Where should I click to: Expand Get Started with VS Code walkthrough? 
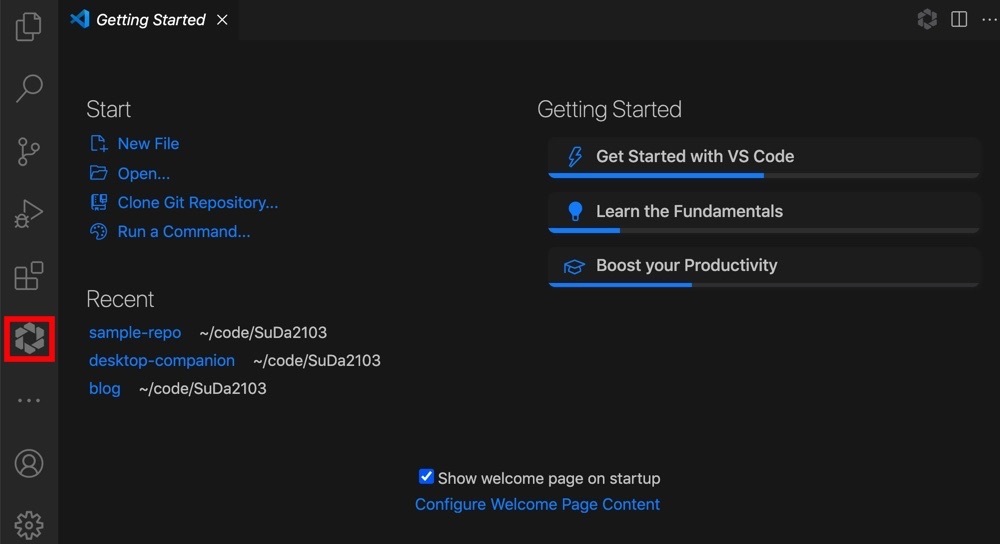pyautogui.click(x=763, y=157)
